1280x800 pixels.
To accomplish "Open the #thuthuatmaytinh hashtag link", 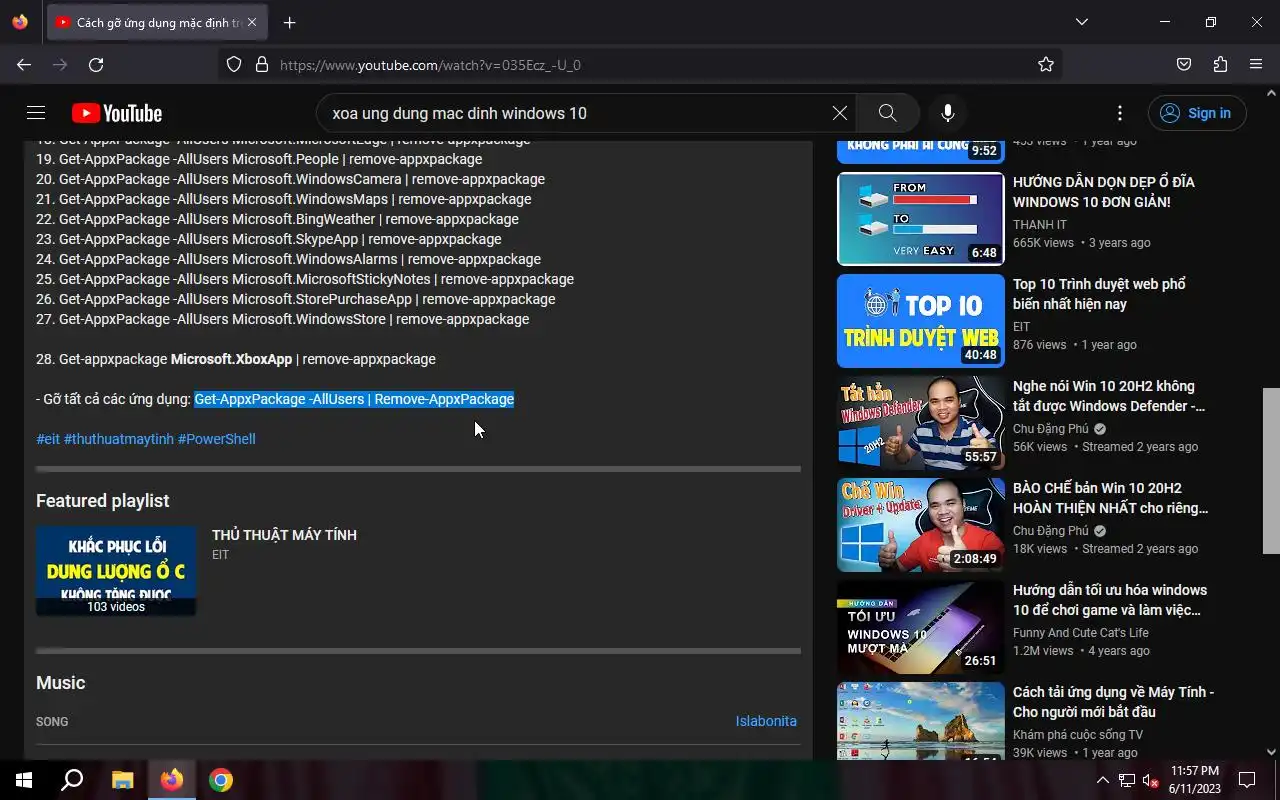I will tap(119, 439).
